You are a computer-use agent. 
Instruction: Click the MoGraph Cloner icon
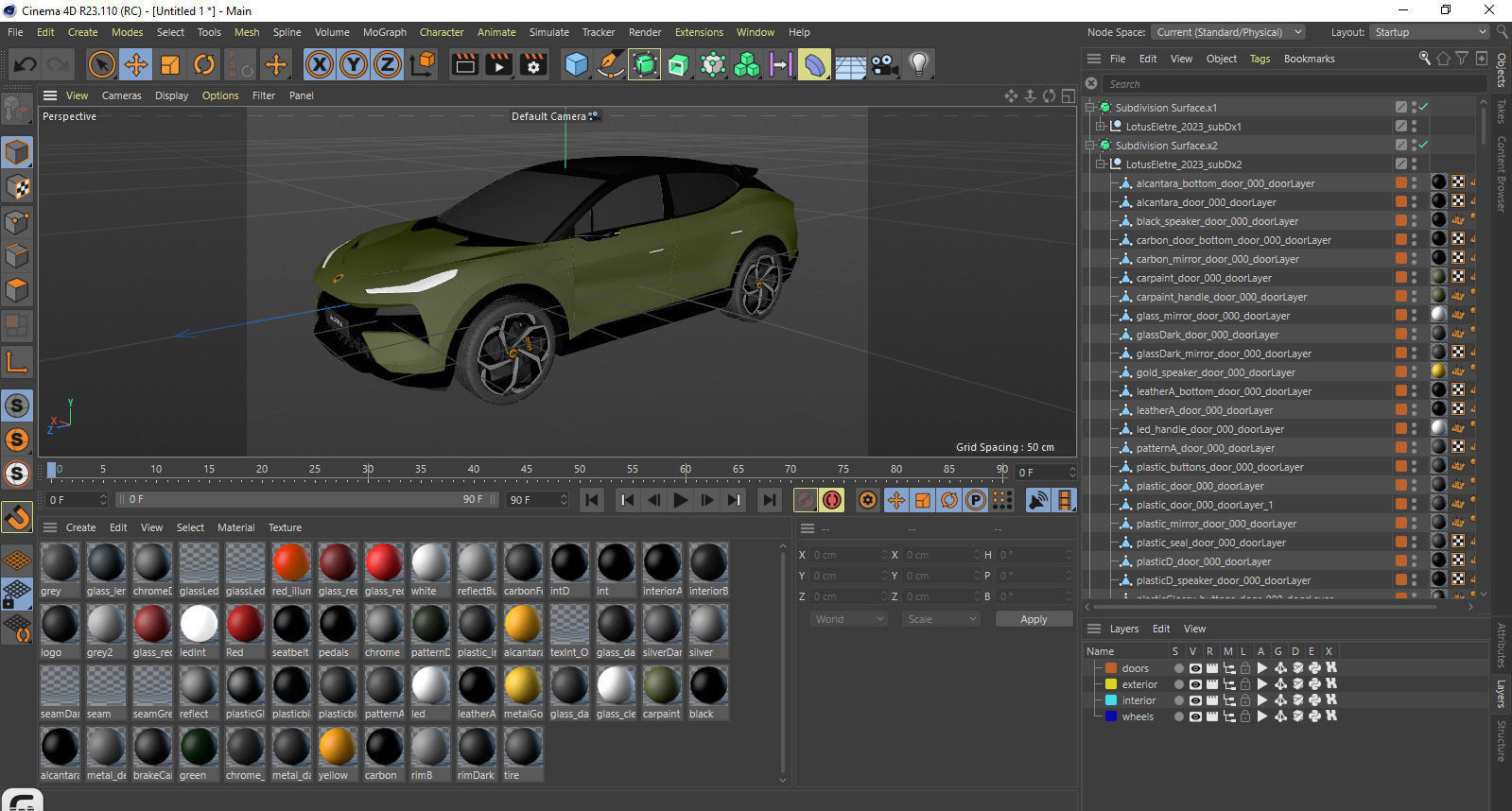click(x=747, y=64)
